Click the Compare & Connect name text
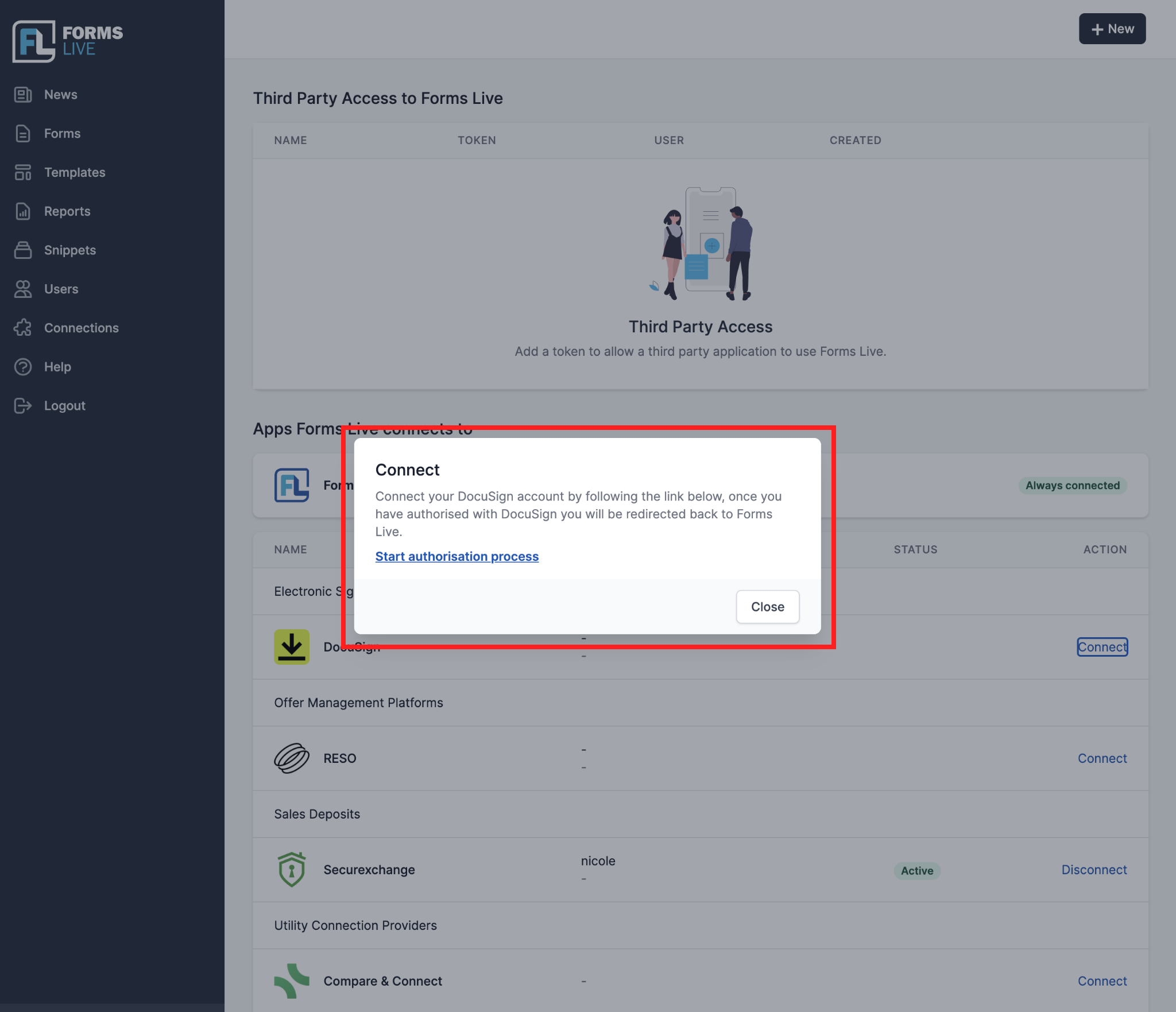This screenshot has width=1176, height=1012. [x=383, y=981]
